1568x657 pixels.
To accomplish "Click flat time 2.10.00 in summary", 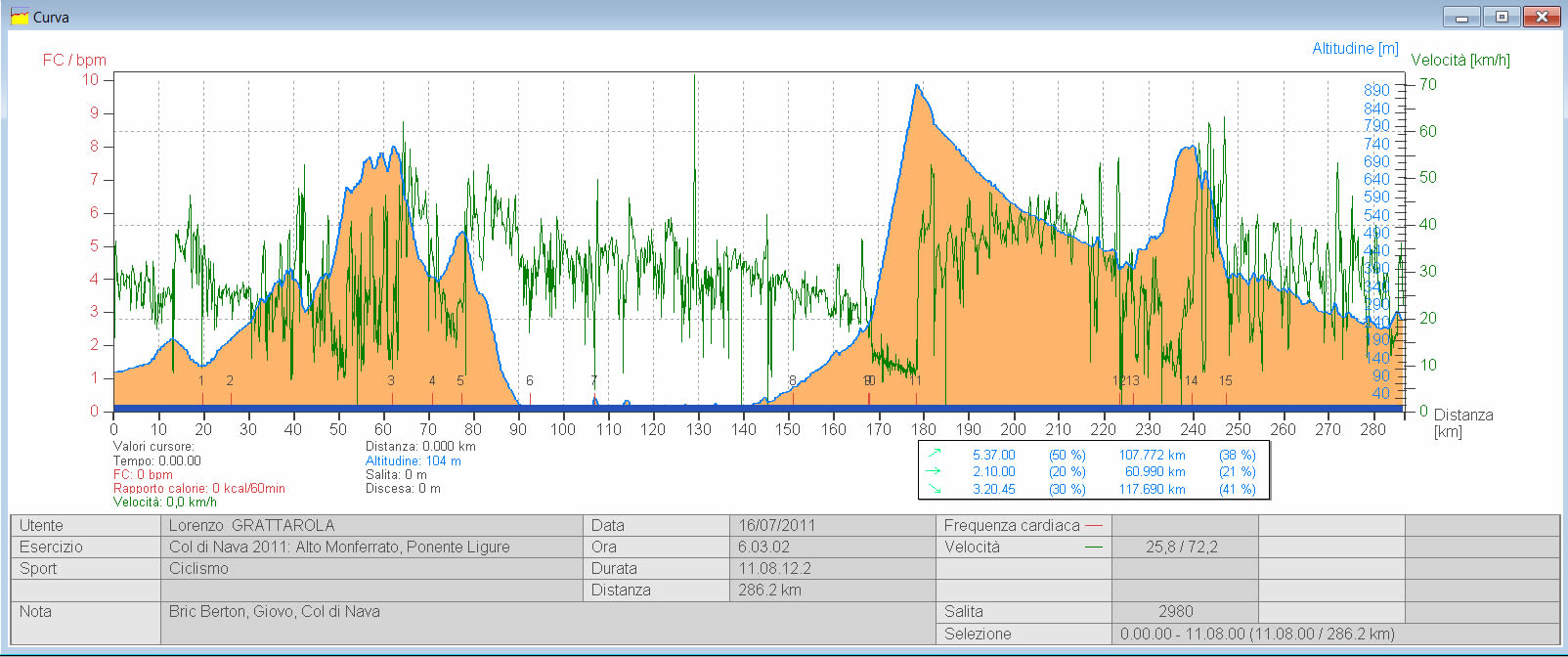I will 993,471.
